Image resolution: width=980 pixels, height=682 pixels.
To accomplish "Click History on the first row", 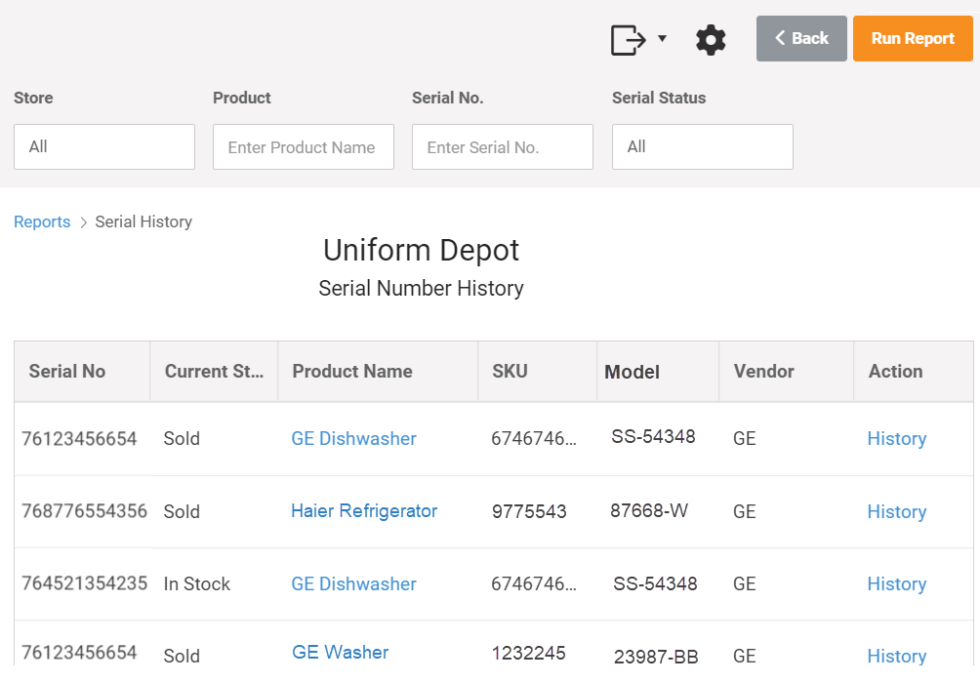I will (x=896, y=438).
